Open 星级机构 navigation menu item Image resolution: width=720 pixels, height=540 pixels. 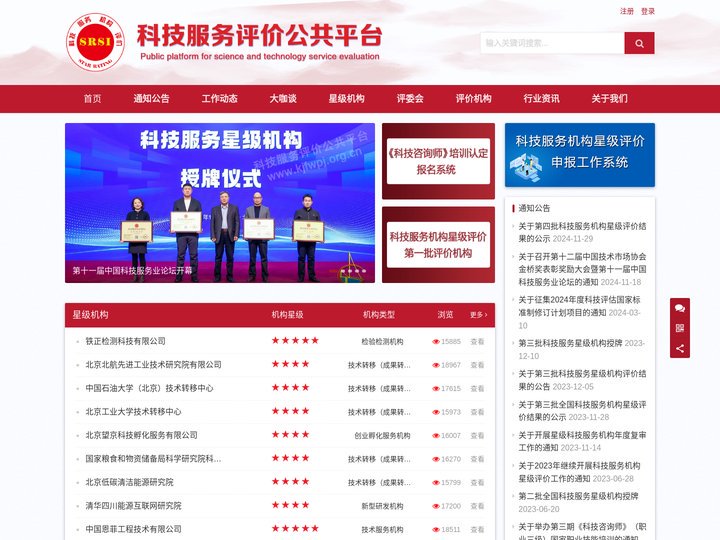[x=346, y=98]
